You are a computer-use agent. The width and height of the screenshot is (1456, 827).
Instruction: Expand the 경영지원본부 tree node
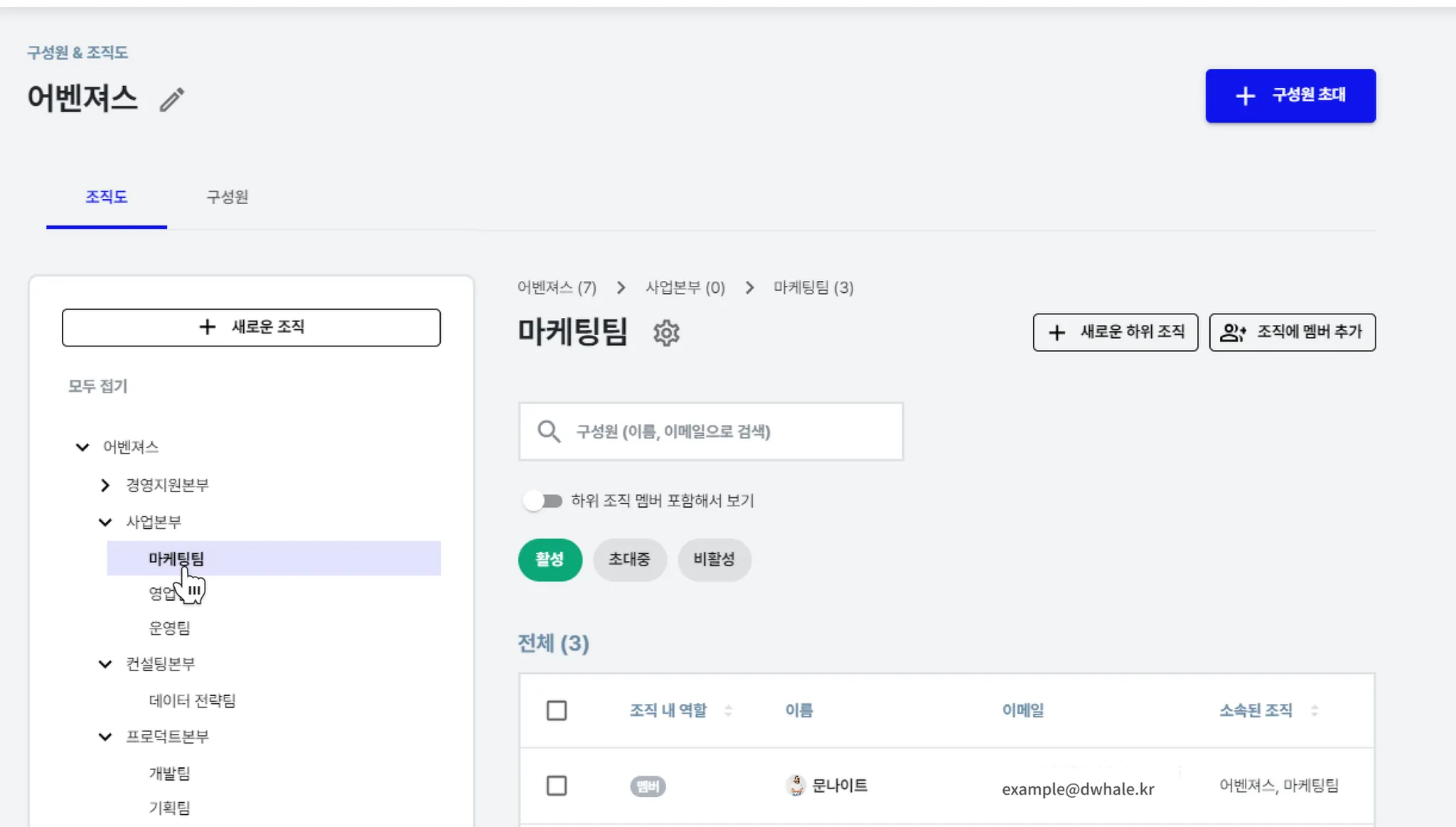coord(105,485)
